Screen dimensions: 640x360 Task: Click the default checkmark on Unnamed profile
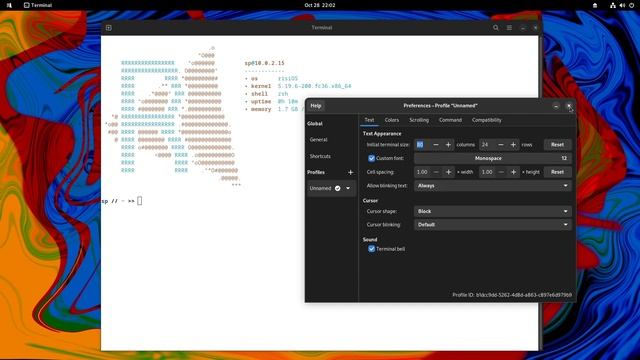coord(338,188)
